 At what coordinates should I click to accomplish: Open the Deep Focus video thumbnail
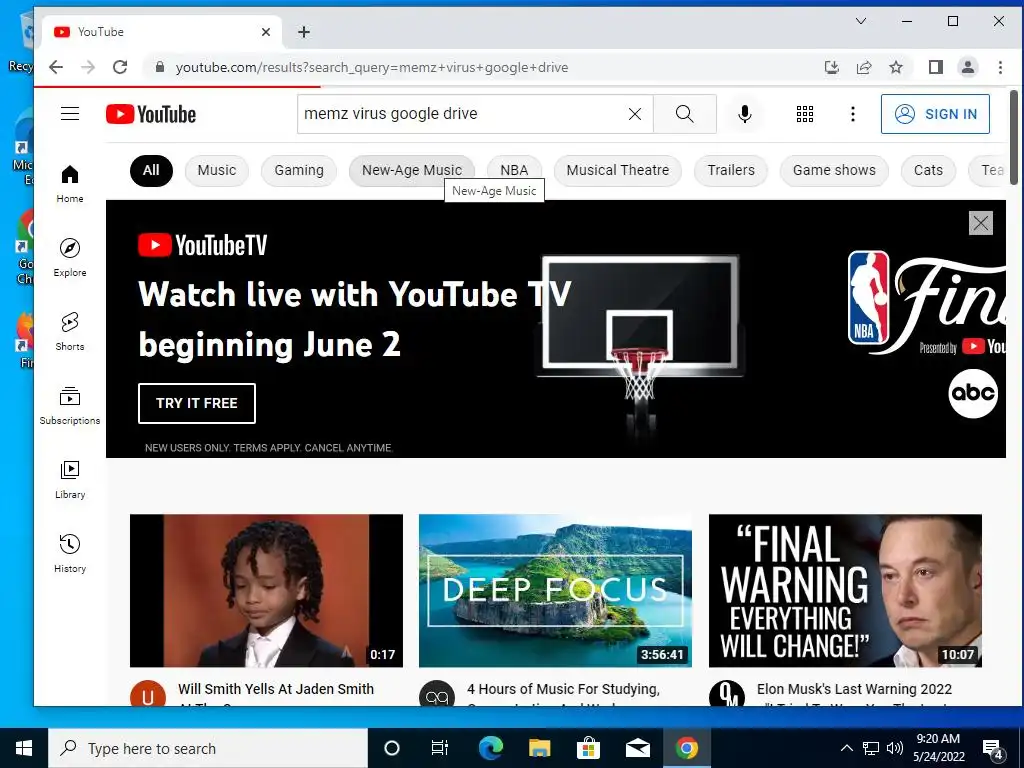(x=555, y=591)
